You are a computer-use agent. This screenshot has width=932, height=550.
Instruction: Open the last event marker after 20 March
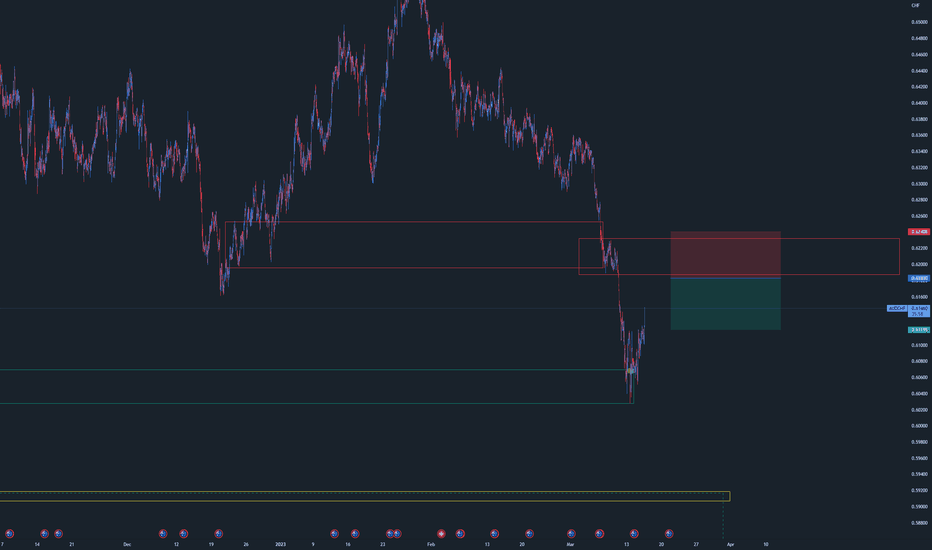coord(669,534)
